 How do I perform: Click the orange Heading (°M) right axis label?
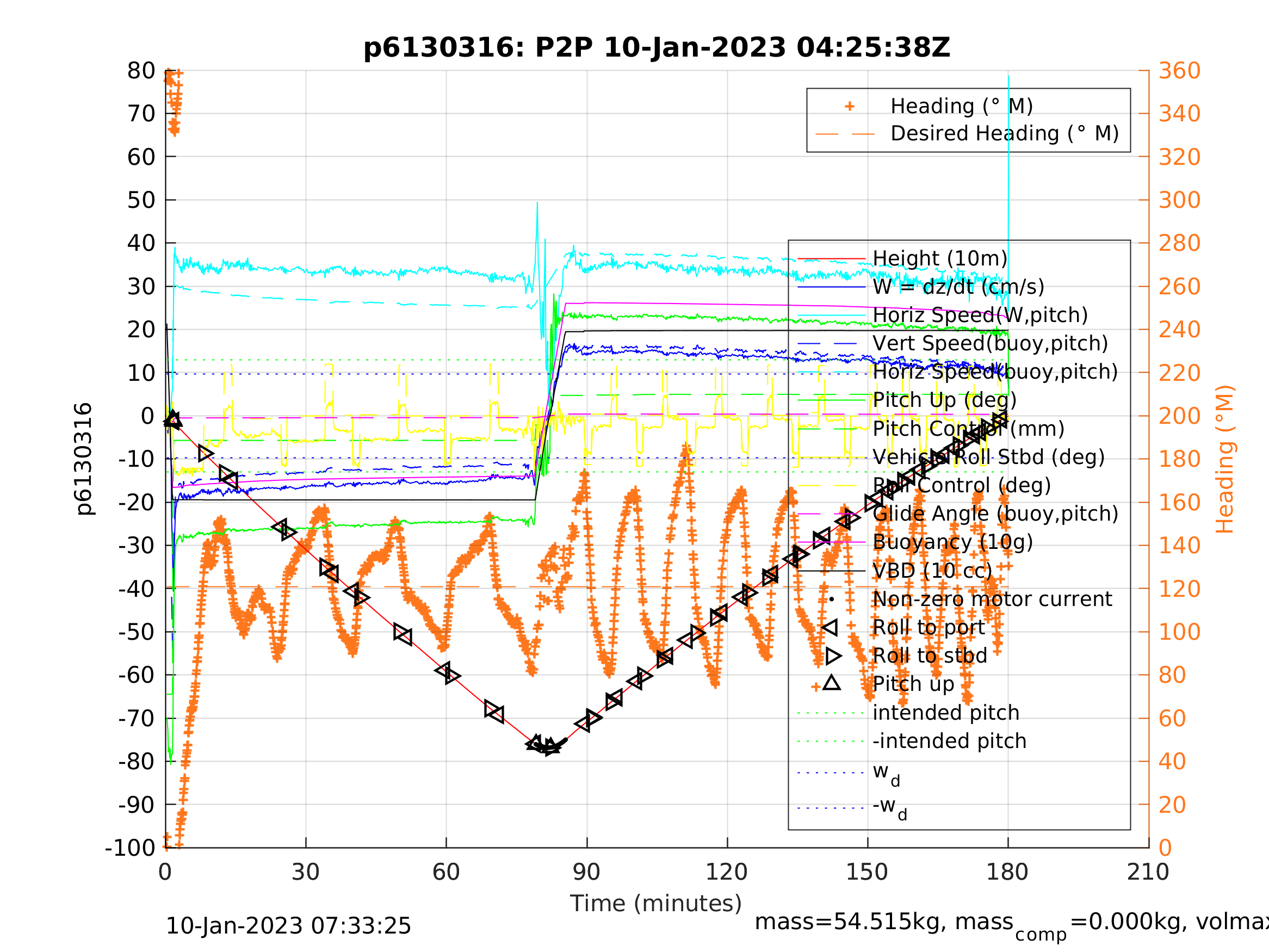click(x=1224, y=459)
